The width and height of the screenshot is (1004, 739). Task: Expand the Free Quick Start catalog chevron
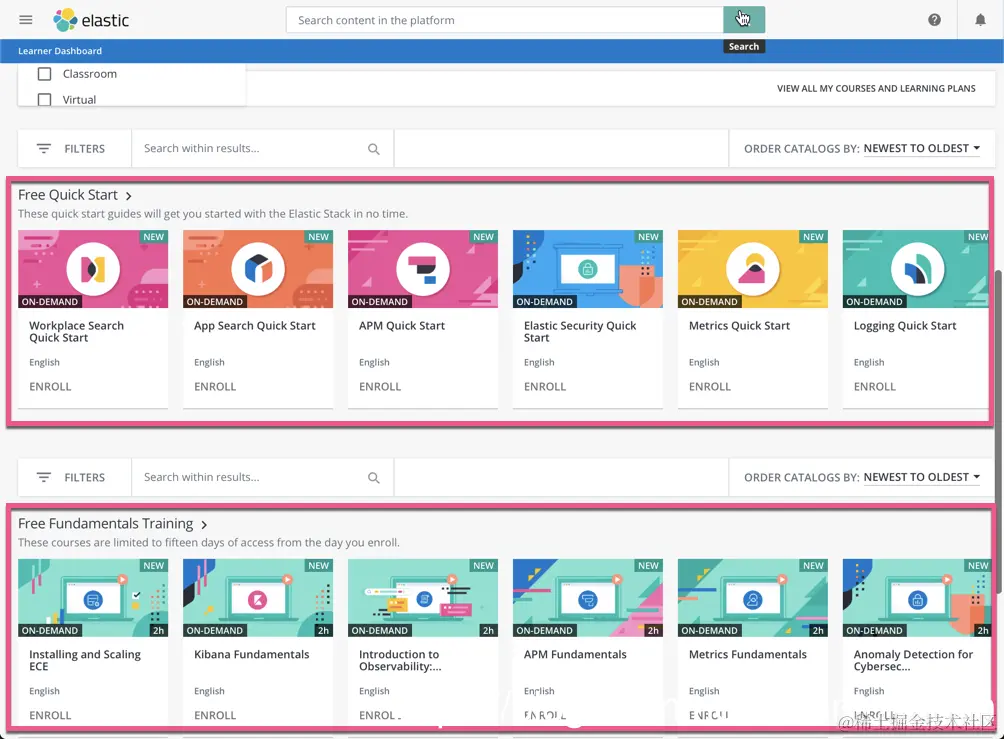(x=128, y=196)
